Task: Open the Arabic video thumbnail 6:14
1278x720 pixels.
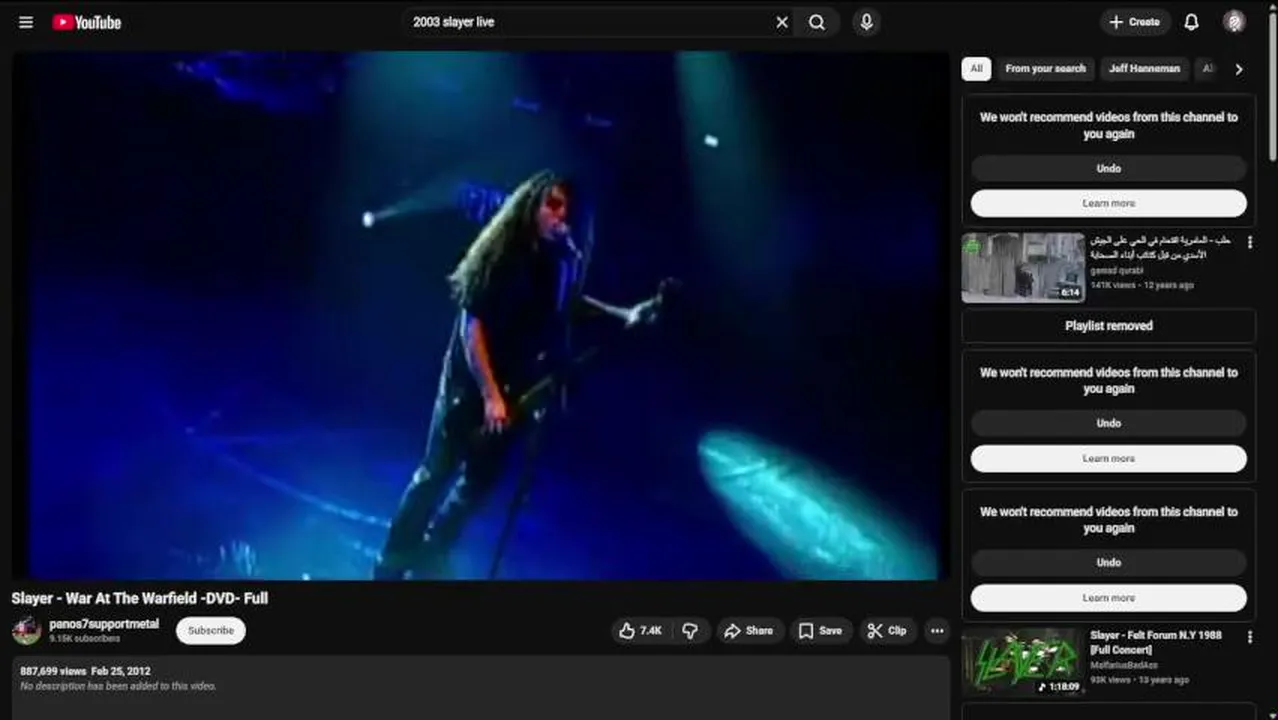Action: [x=1023, y=268]
